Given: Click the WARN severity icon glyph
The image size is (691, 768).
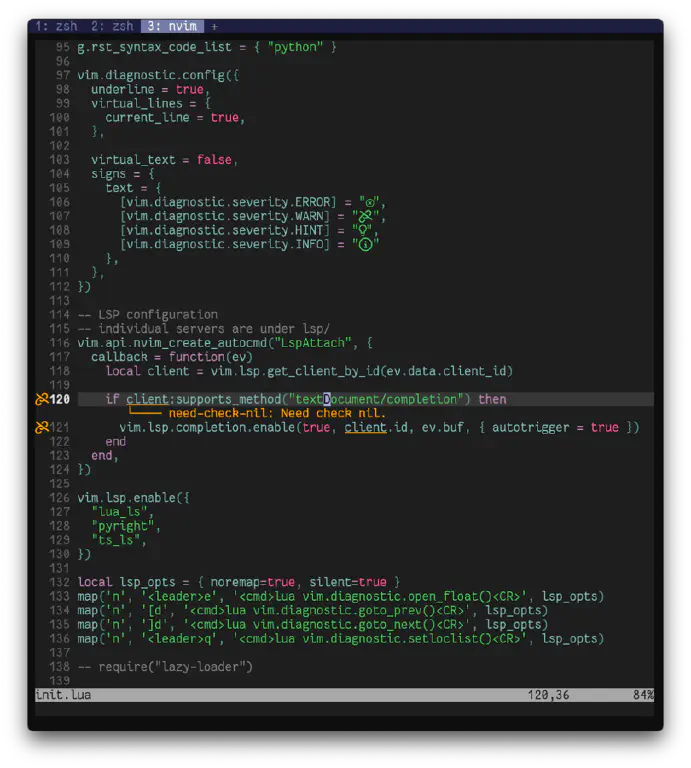Looking at the screenshot, I should 367,216.
